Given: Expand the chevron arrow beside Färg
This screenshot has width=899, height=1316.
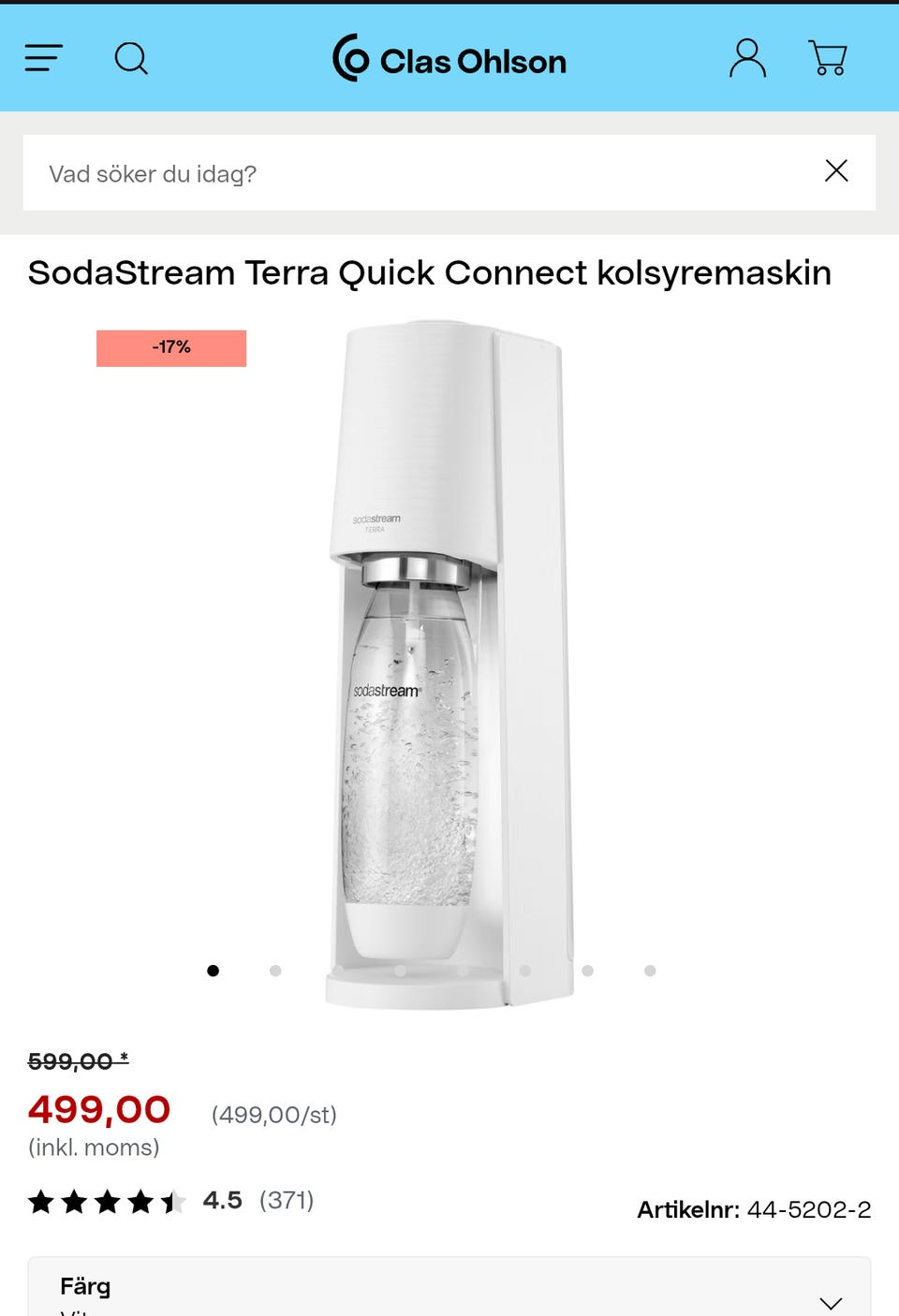Looking at the screenshot, I should [x=831, y=1302].
